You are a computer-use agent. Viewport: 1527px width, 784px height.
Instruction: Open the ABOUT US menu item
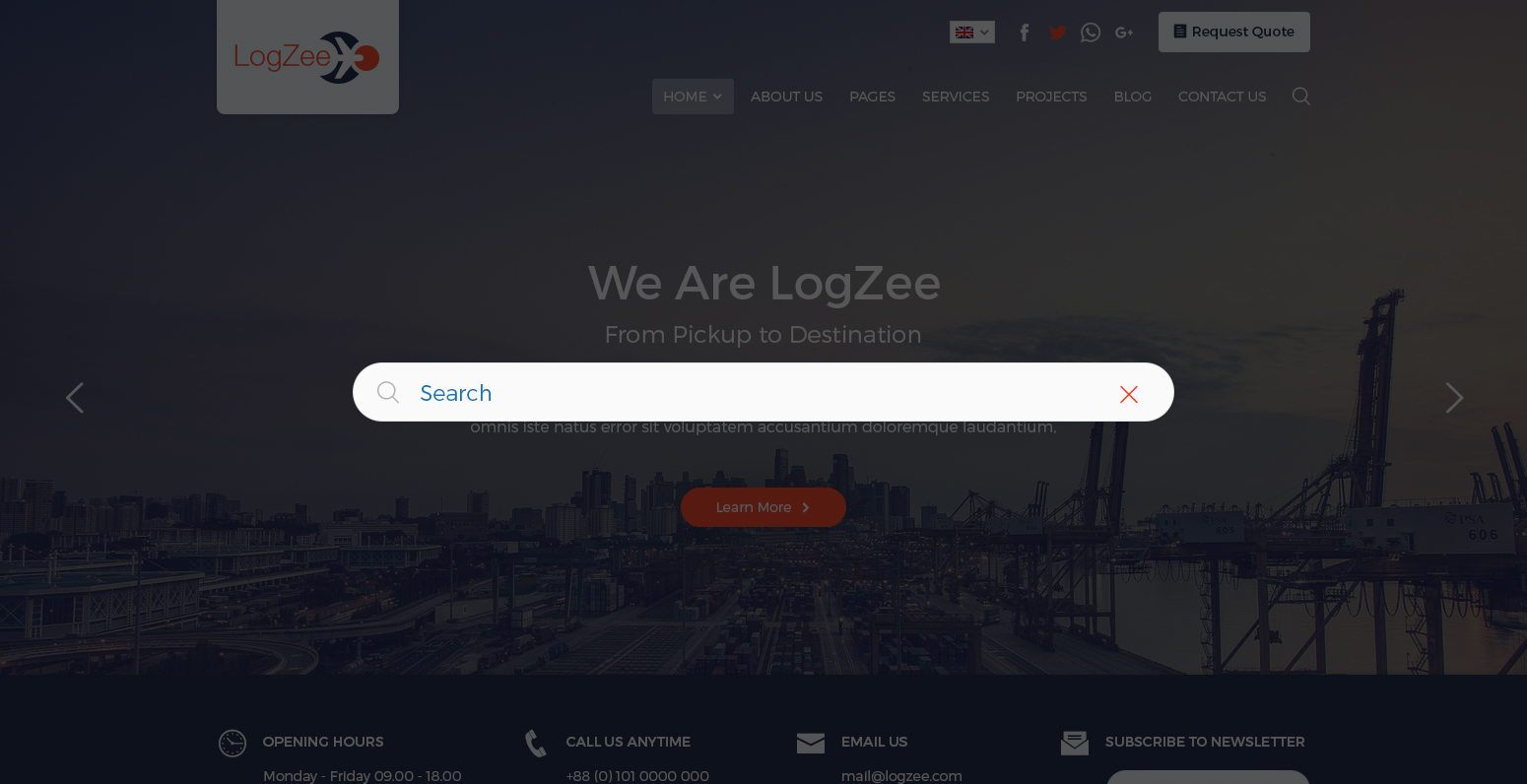point(786,97)
